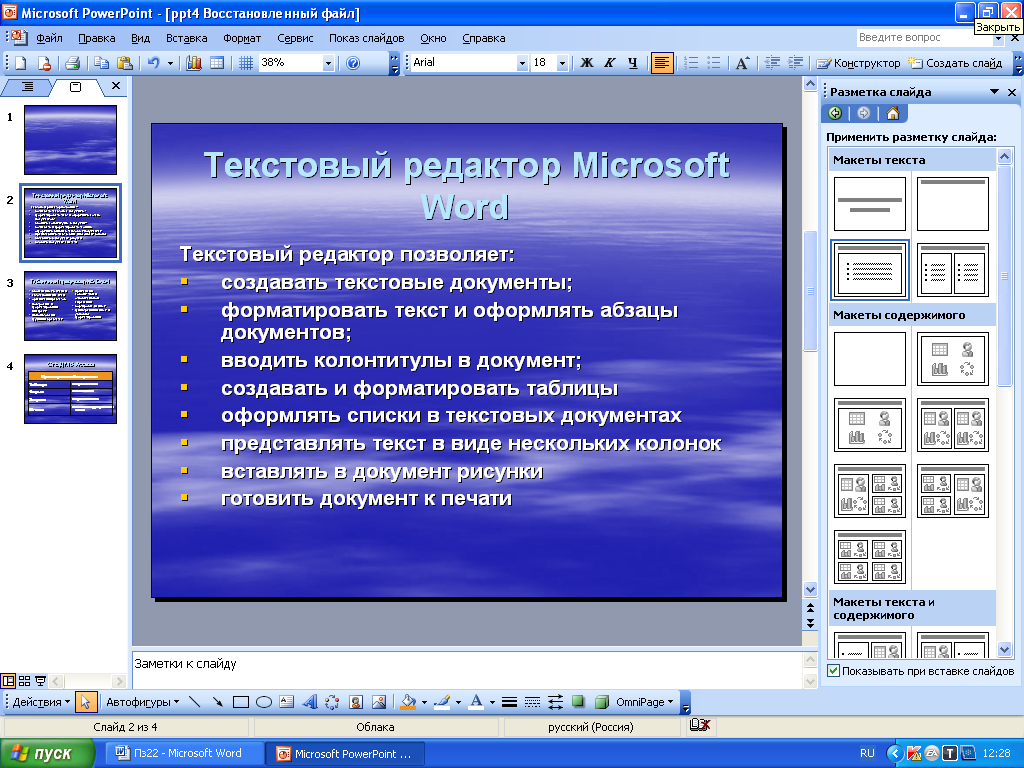Click the Создать слайд button
1024x768 pixels.
955,63
